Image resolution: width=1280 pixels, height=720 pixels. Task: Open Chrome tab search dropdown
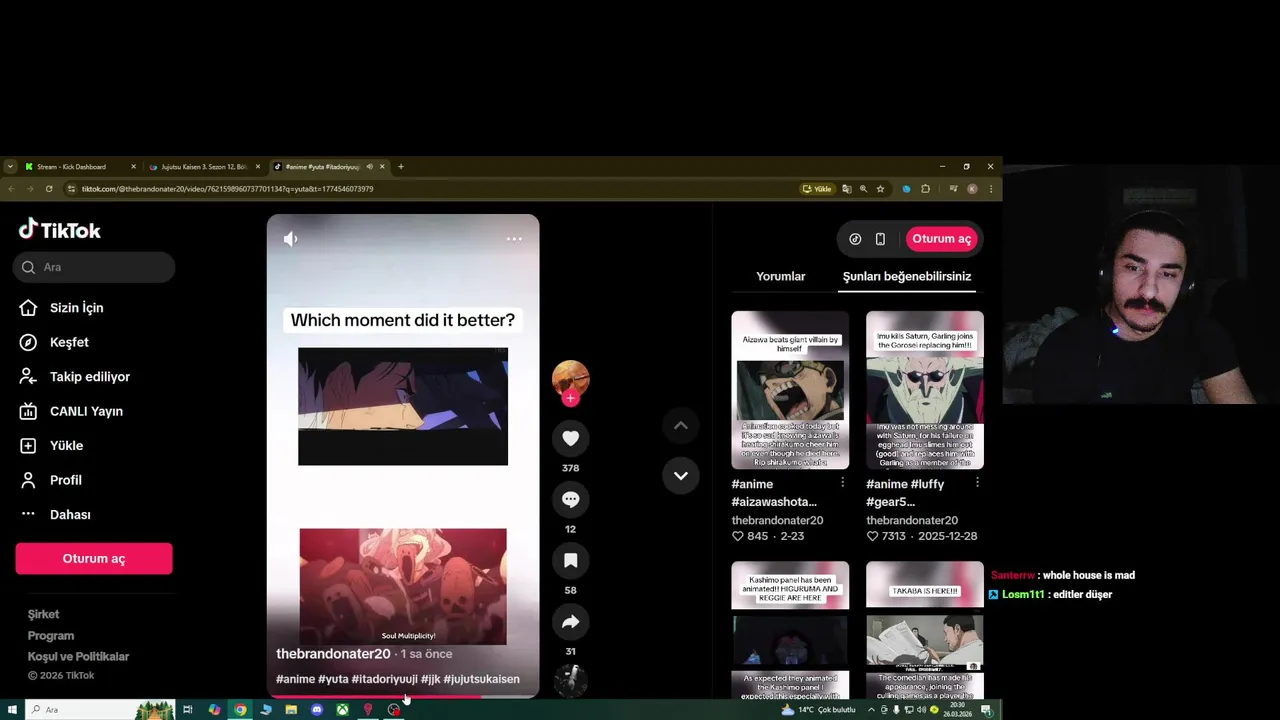pyautogui.click(x=10, y=167)
